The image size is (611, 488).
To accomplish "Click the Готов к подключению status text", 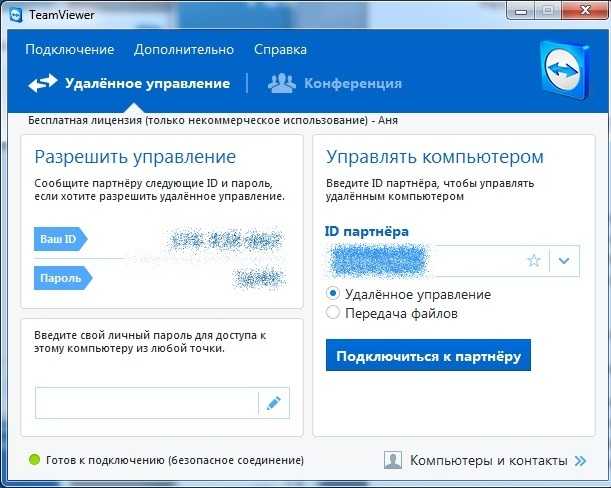I will (x=175, y=460).
